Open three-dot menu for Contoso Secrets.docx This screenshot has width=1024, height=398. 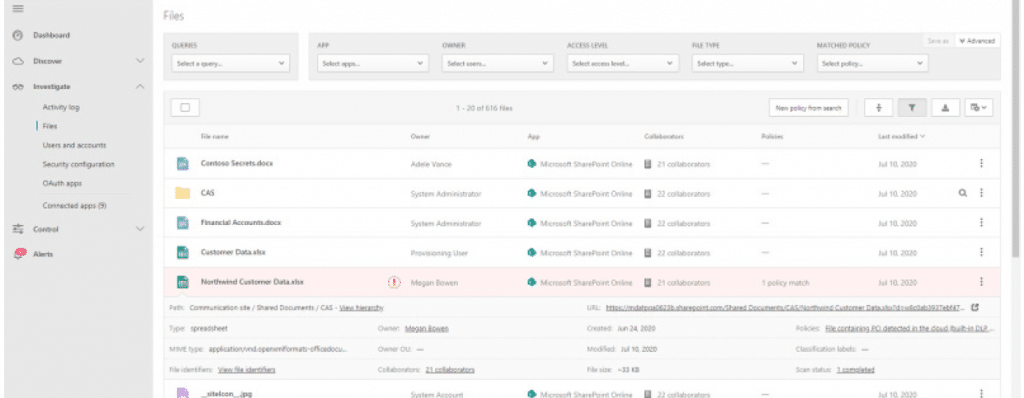coord(981,163)
